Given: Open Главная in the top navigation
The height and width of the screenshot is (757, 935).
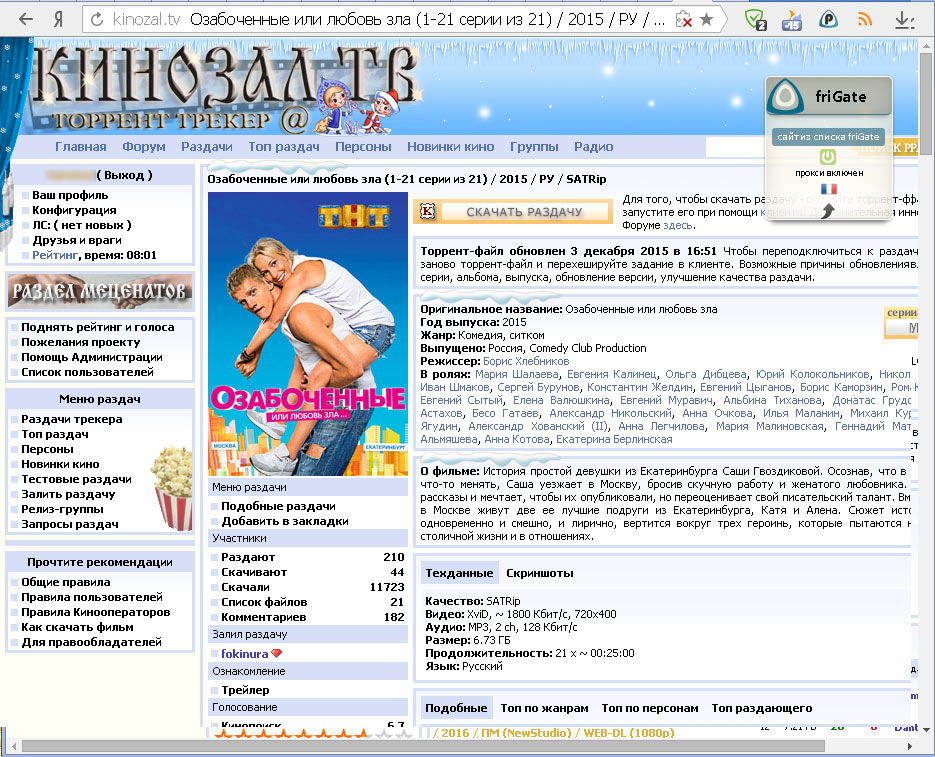Looking at the screenshot, I should tap(81, 147).
